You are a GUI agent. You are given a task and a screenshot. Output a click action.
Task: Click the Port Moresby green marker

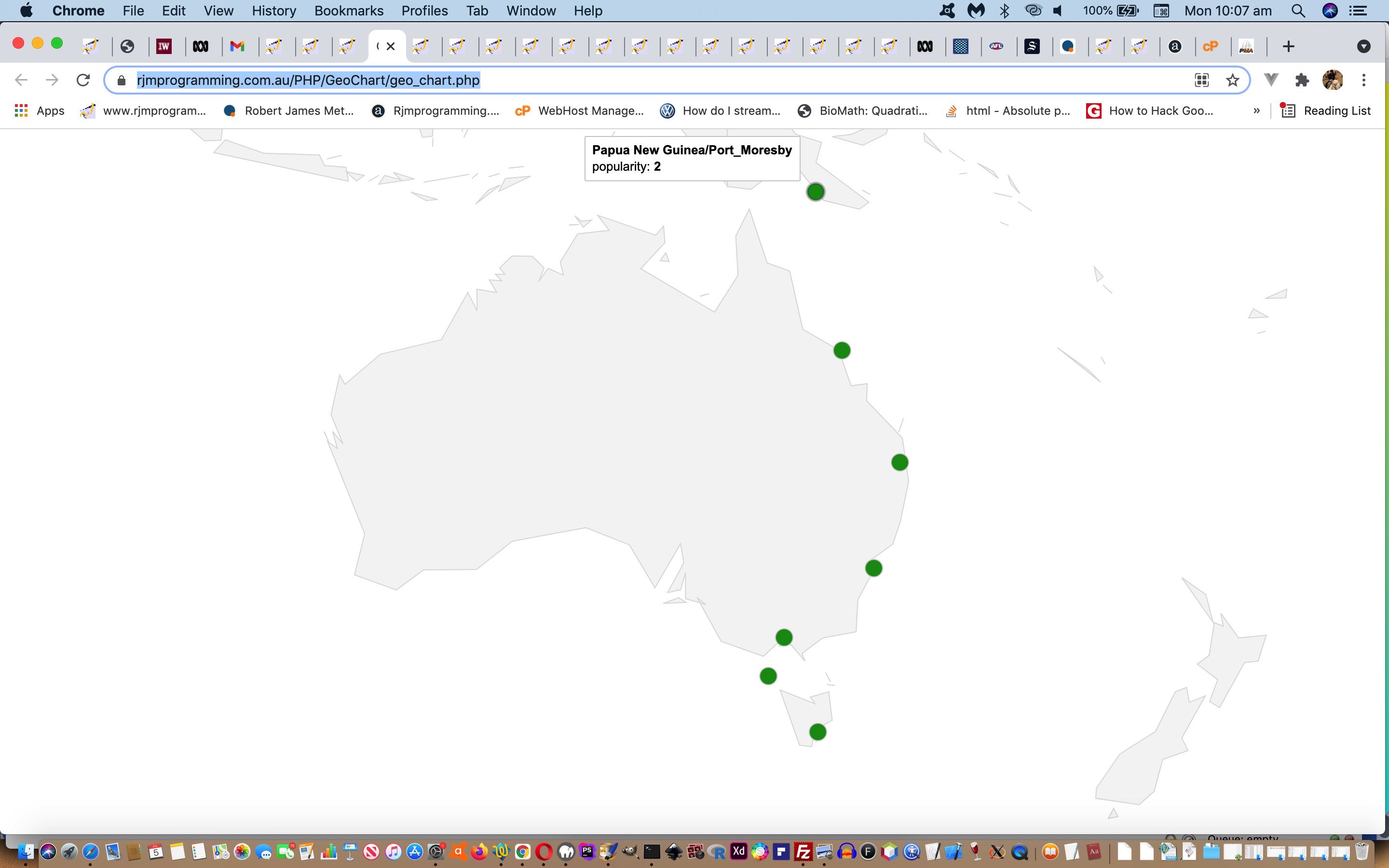pyautogui.click(x=816, y=192)
